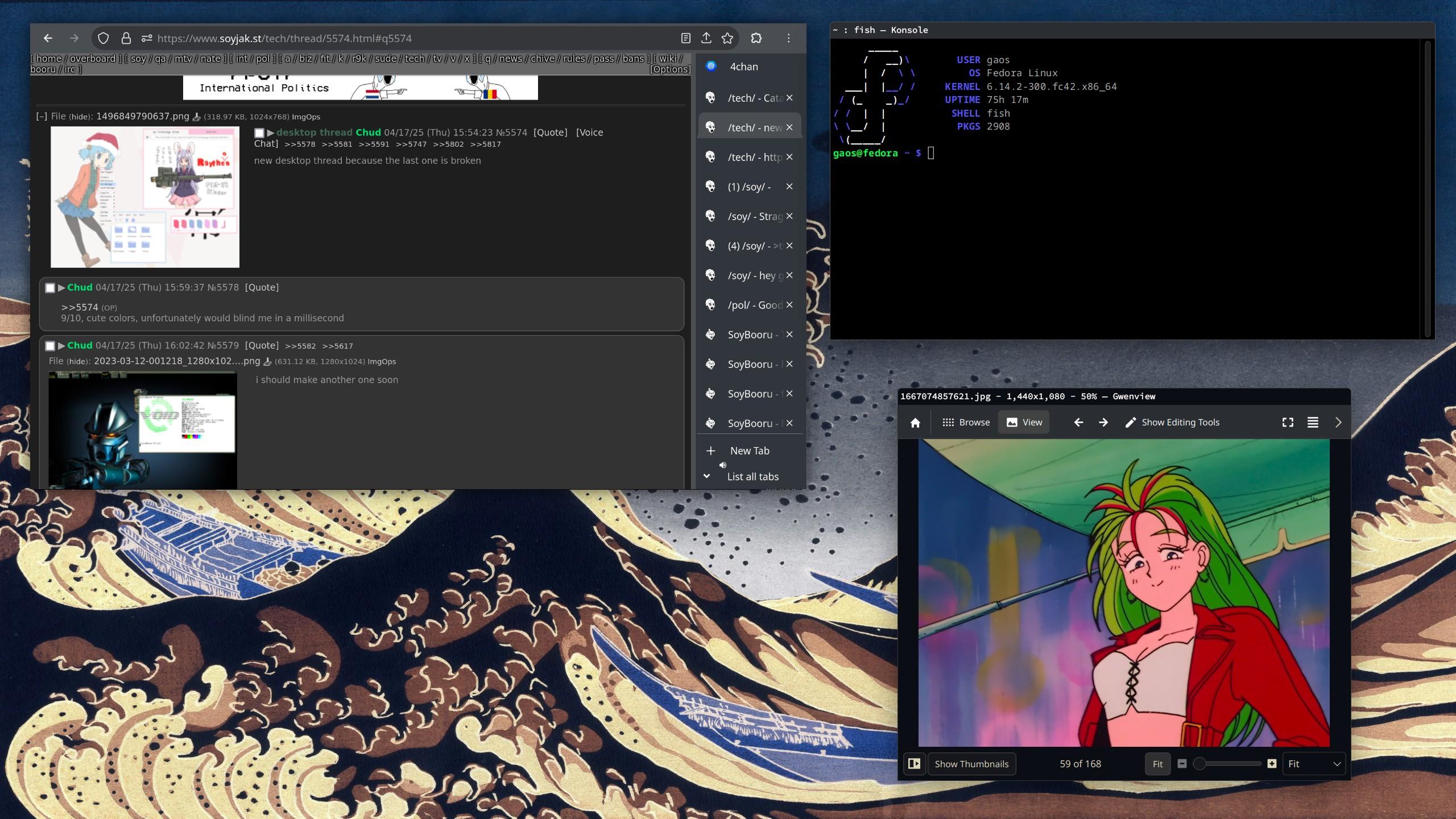The width and height of the screenshot is (1456, 819).
Task: Go to previous image in Gwenview
Action: click(x=1078, y=423)
